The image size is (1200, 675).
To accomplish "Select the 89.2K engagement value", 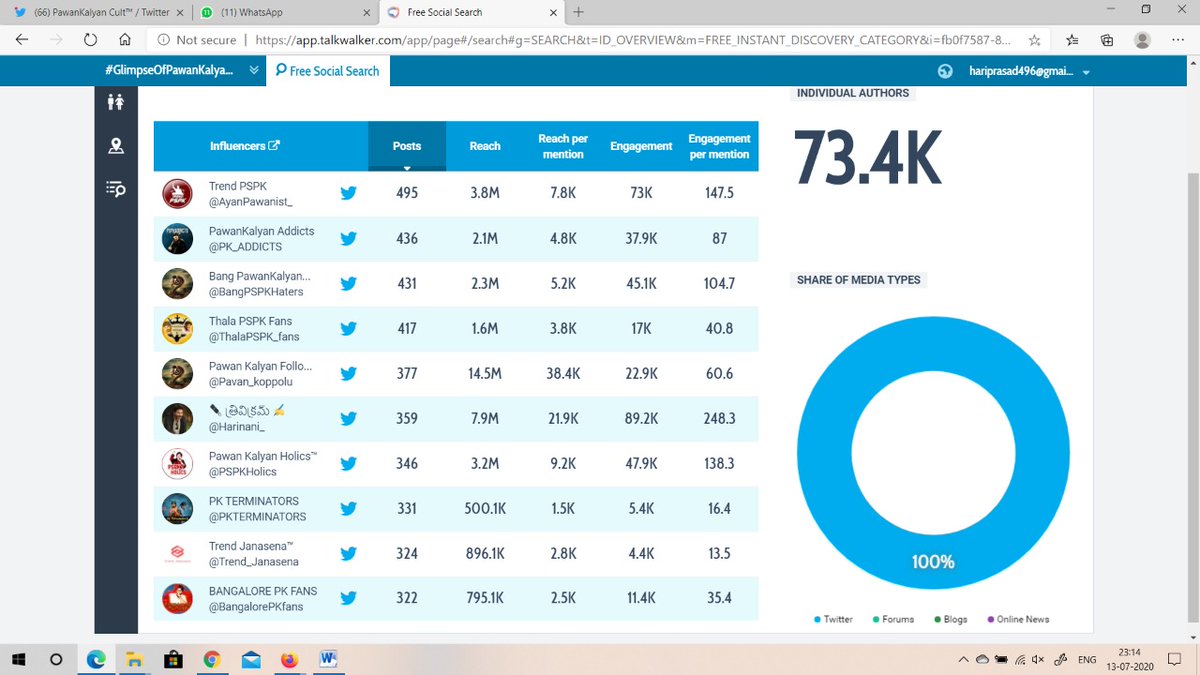I will (x=641, y=418).
